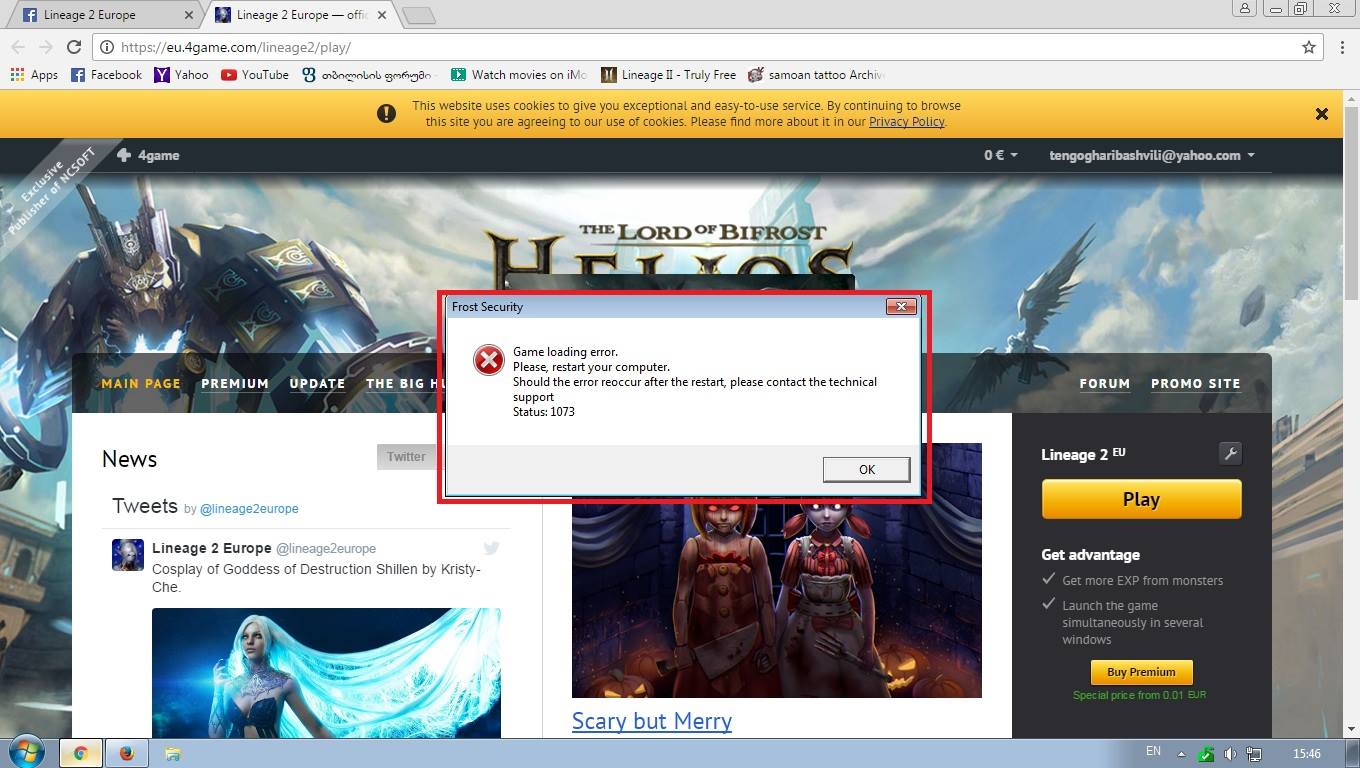This screenshot has width=1360, height=768.
Task: Open Google Chrome from the taskbar
Action: pos(81,753)
